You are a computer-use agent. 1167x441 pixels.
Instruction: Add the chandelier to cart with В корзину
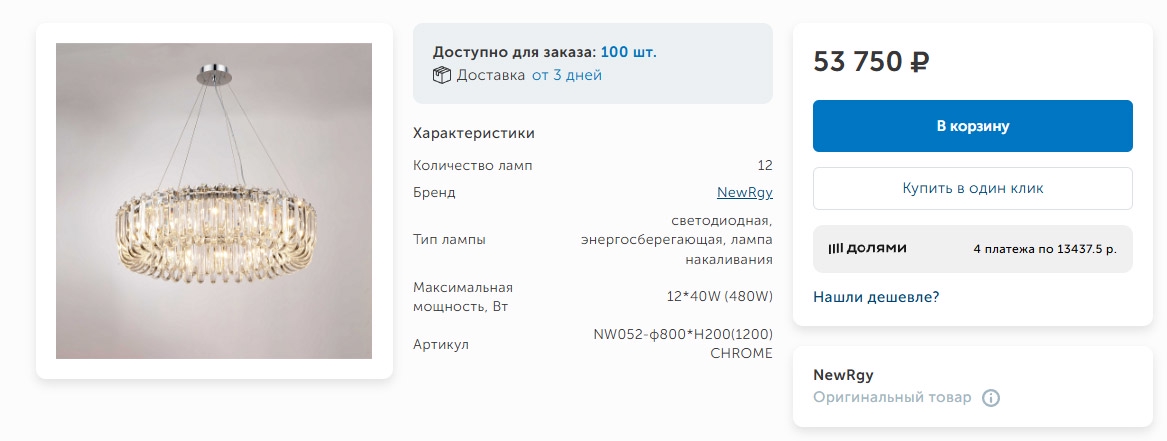coord(972,126)
